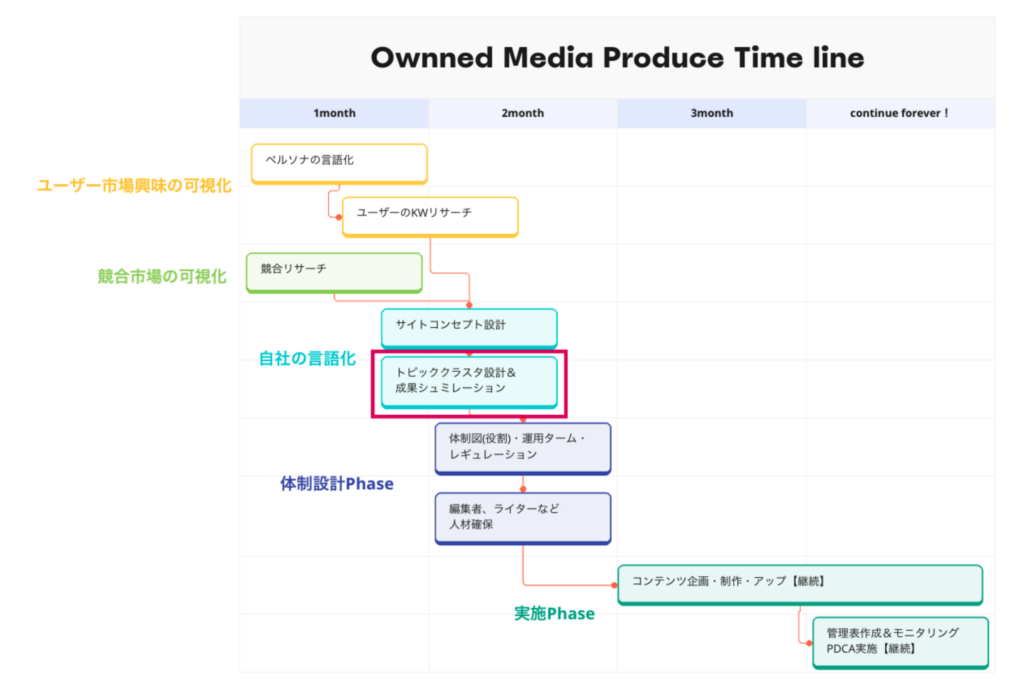Click the continue forever! column header

[900, 113]
